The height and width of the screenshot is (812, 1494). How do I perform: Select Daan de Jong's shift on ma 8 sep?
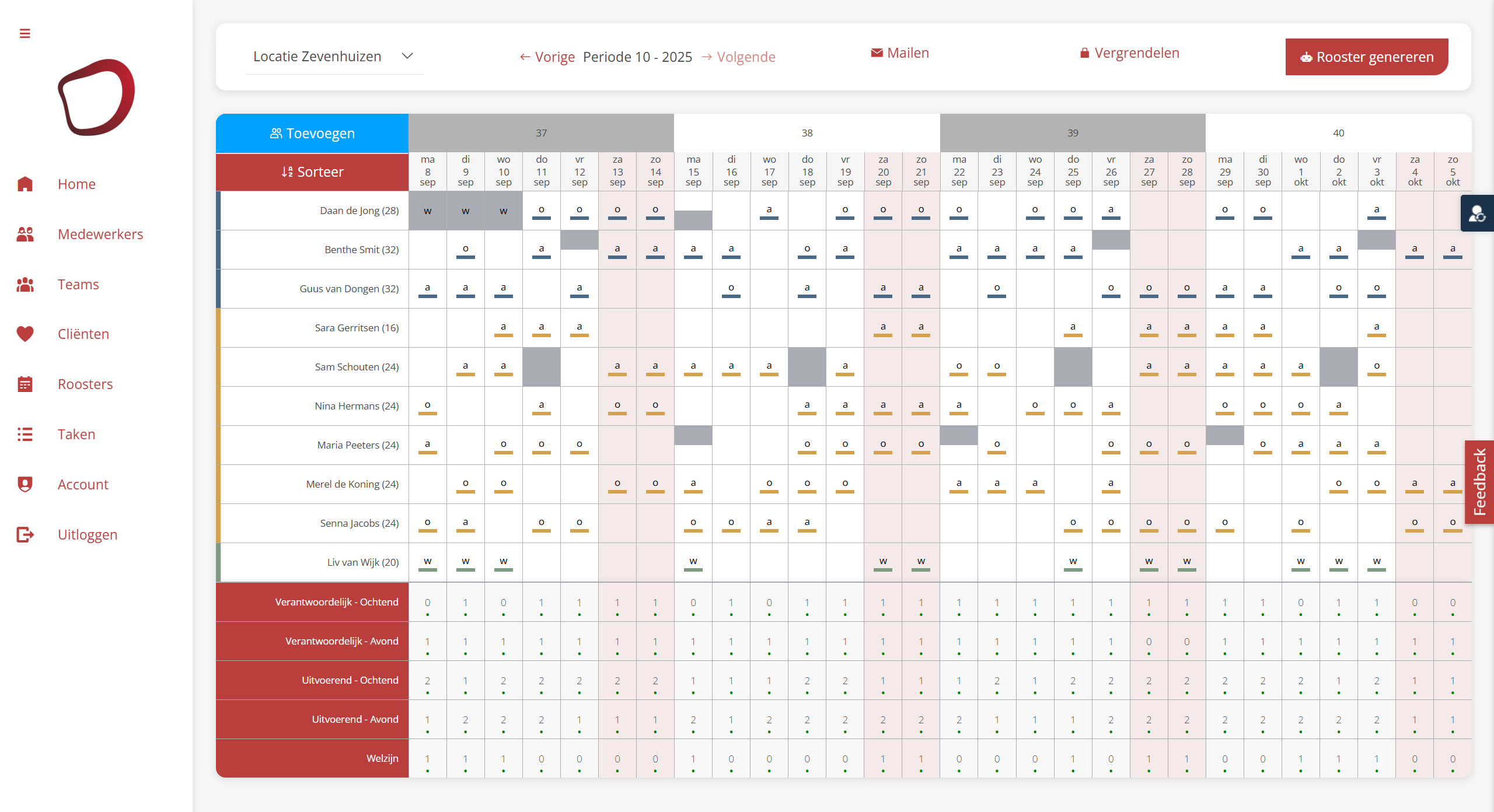click(428, 211)
